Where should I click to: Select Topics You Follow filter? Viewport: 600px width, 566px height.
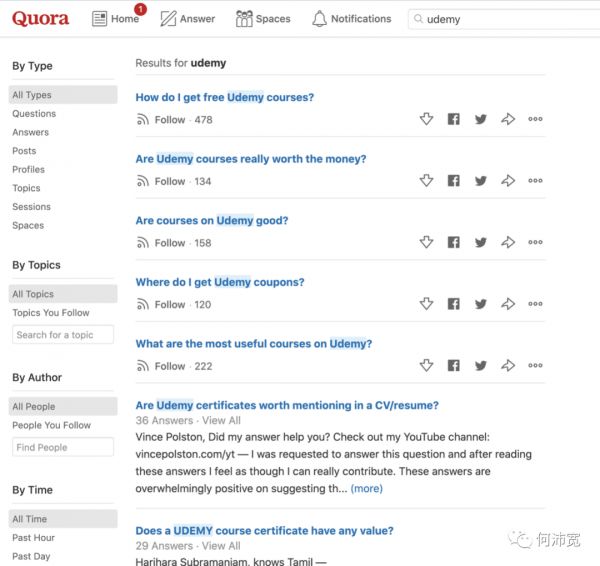tap(51, 313)
